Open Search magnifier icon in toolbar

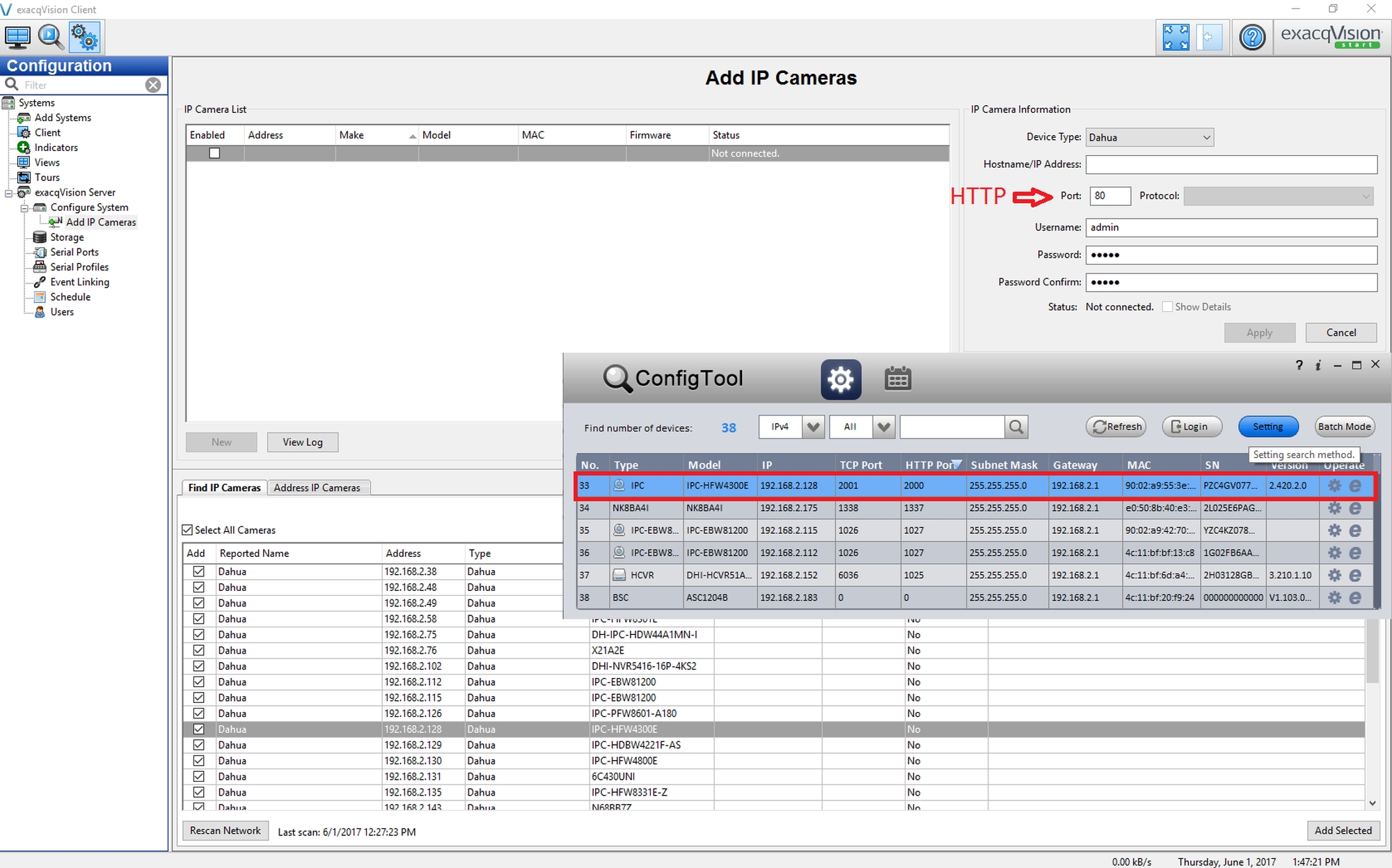(x=51, y=37)
